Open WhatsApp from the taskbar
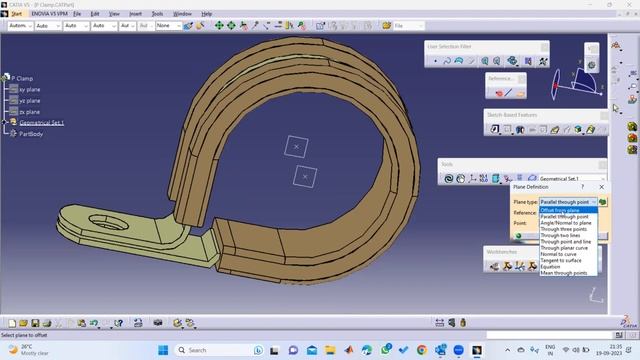This screenshot has width=640, height=360. tap(386, 349)
